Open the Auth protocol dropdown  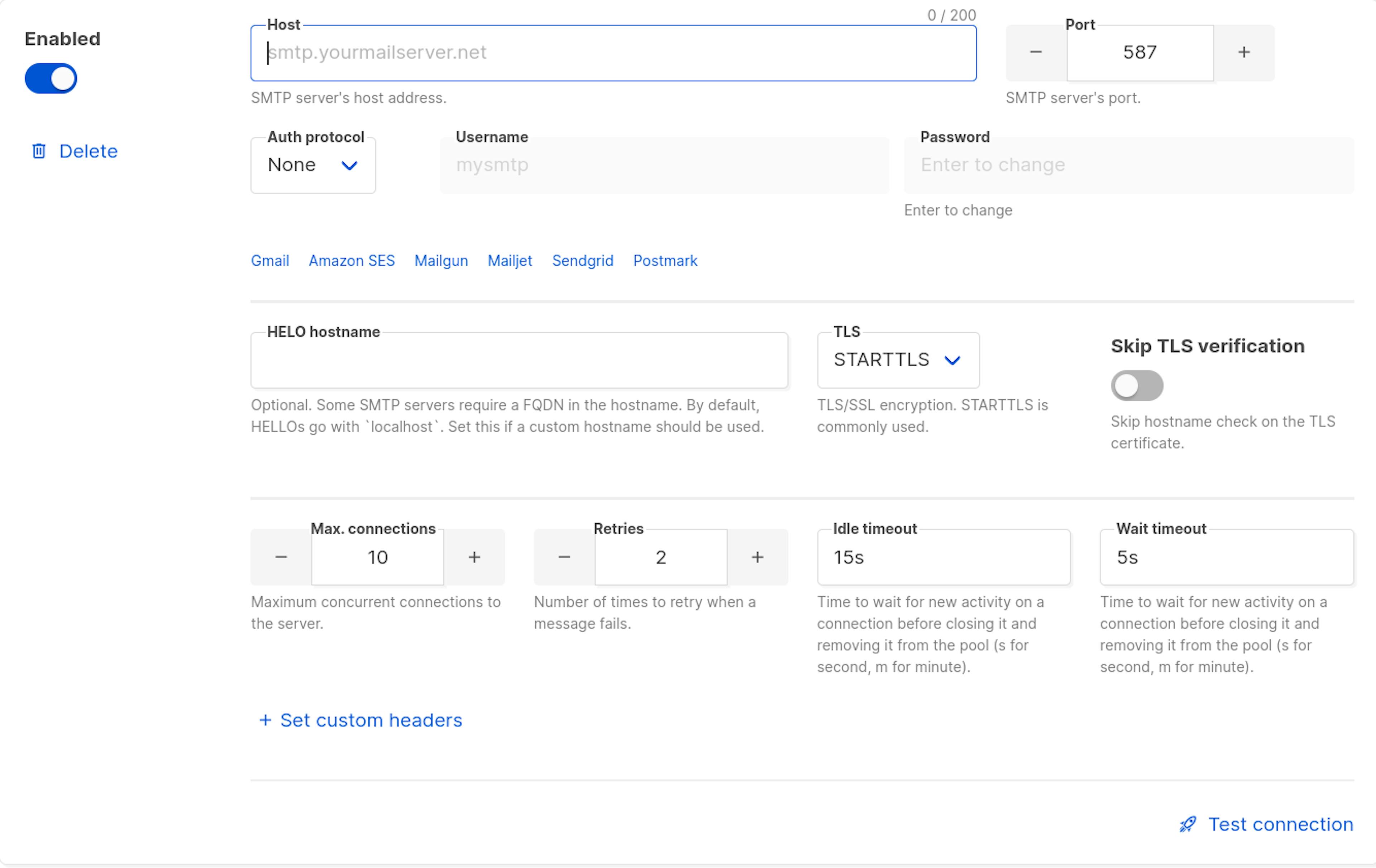(313, 165)
